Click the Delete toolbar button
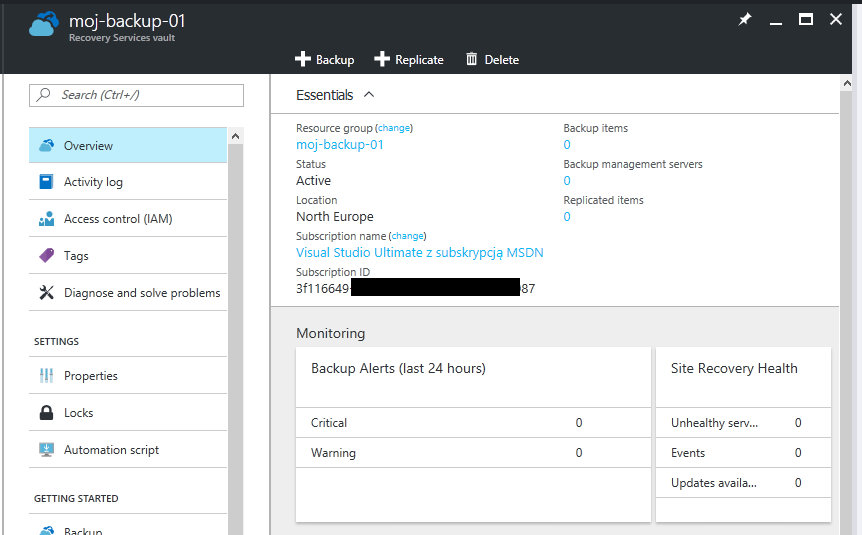The height and width of the screenshot is (535, 862). [x=493, y=59]
